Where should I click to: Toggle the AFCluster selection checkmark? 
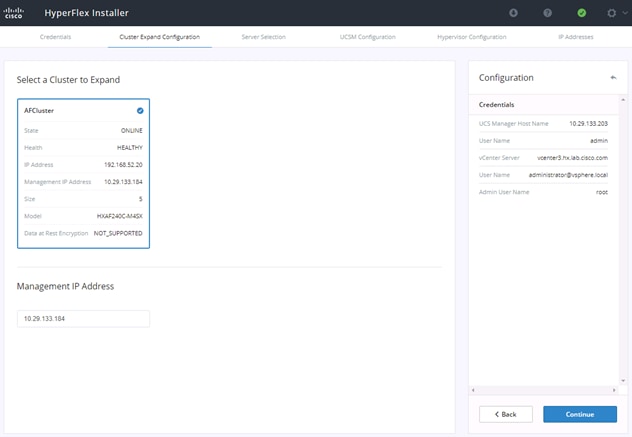pyautogui.click(x=140, y=110)
